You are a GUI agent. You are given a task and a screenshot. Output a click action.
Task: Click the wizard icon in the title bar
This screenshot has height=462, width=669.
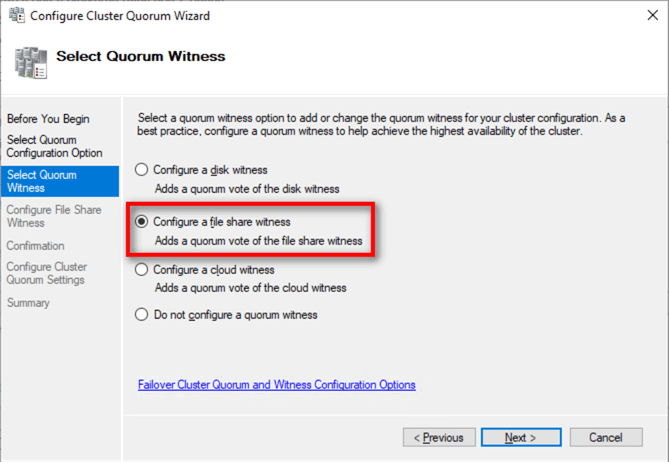coord(17,16)
